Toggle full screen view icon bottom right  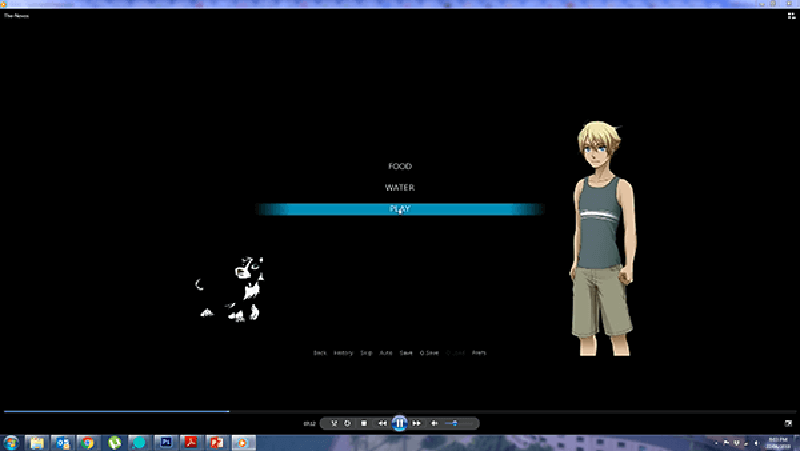coord(788,423)
